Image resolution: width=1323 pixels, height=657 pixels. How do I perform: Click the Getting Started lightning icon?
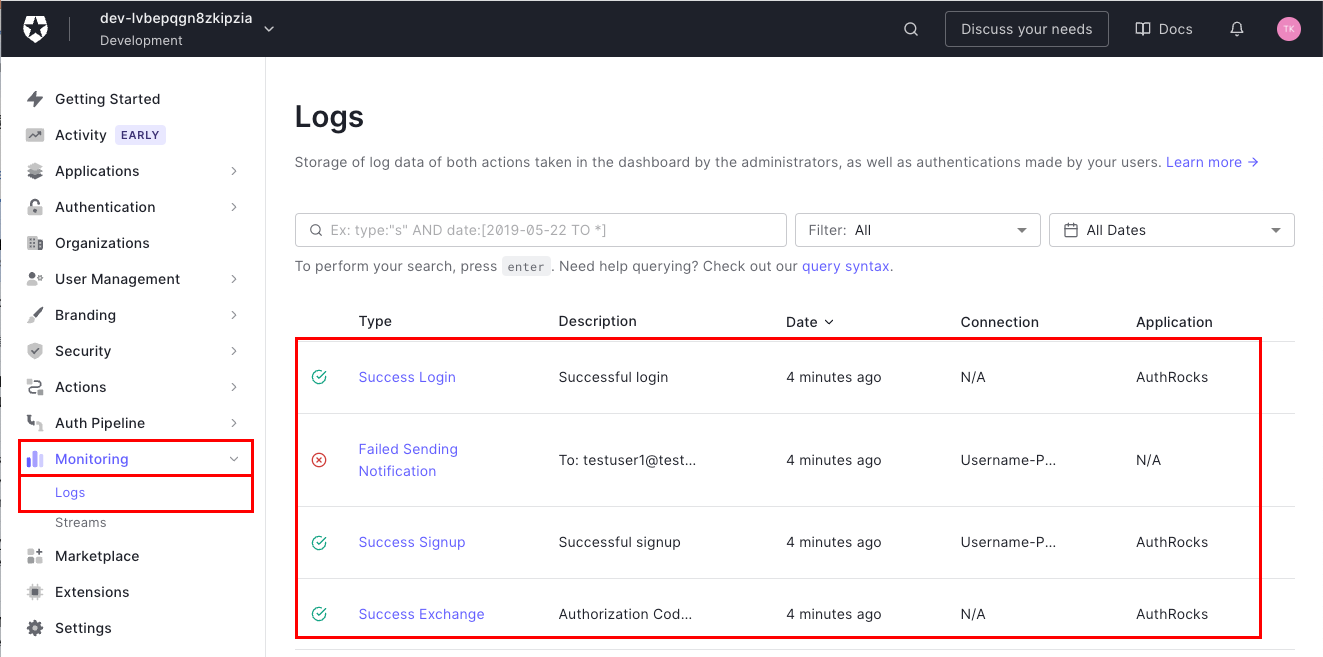pyautogui.click(x=35, y=99)
